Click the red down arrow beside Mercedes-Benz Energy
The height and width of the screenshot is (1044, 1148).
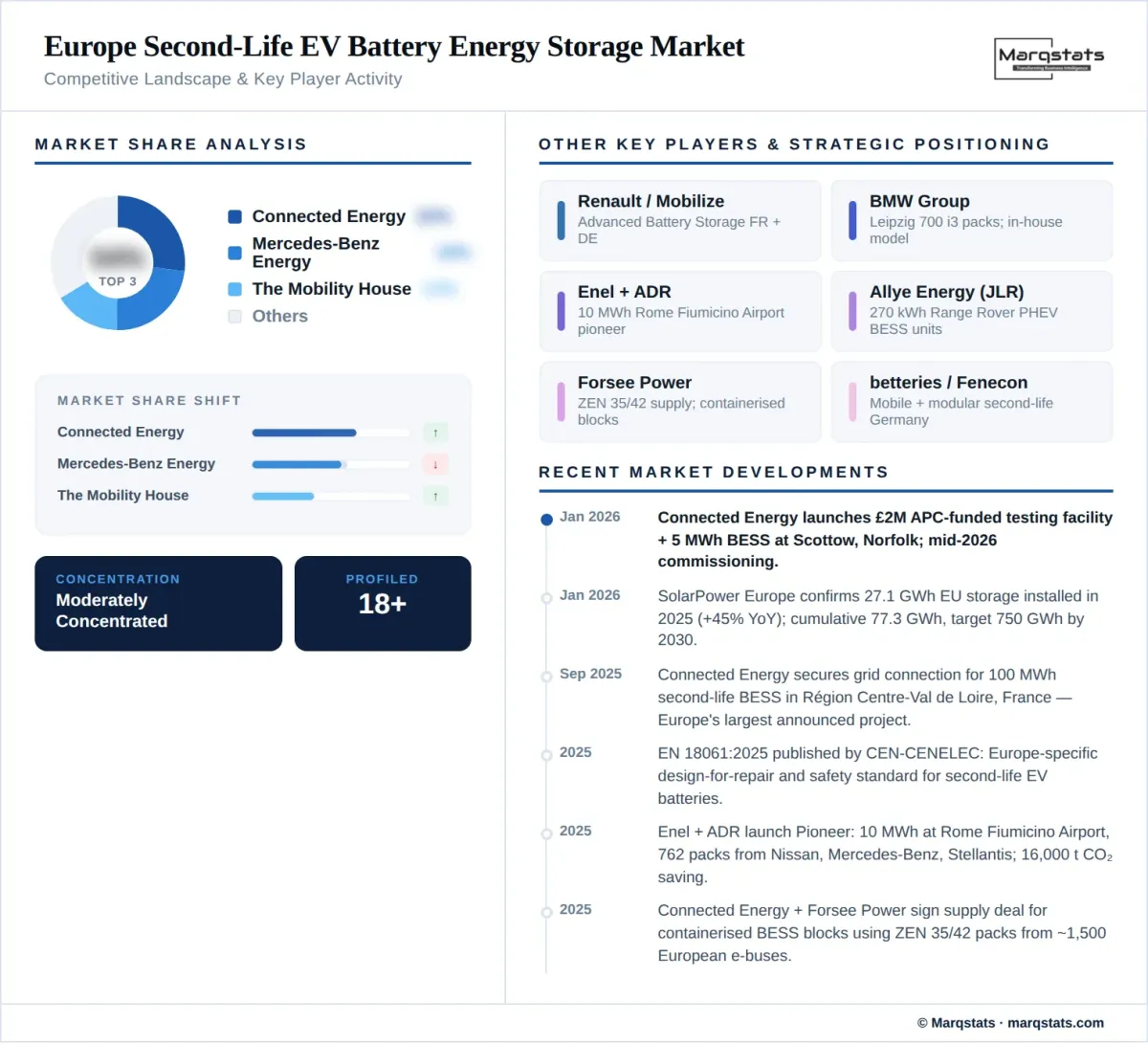click(x=435, y=464)
